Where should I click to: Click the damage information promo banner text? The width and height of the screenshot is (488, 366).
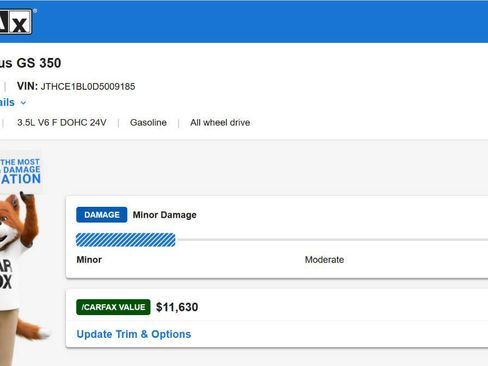pyautogui.click(x=20, y=171)
